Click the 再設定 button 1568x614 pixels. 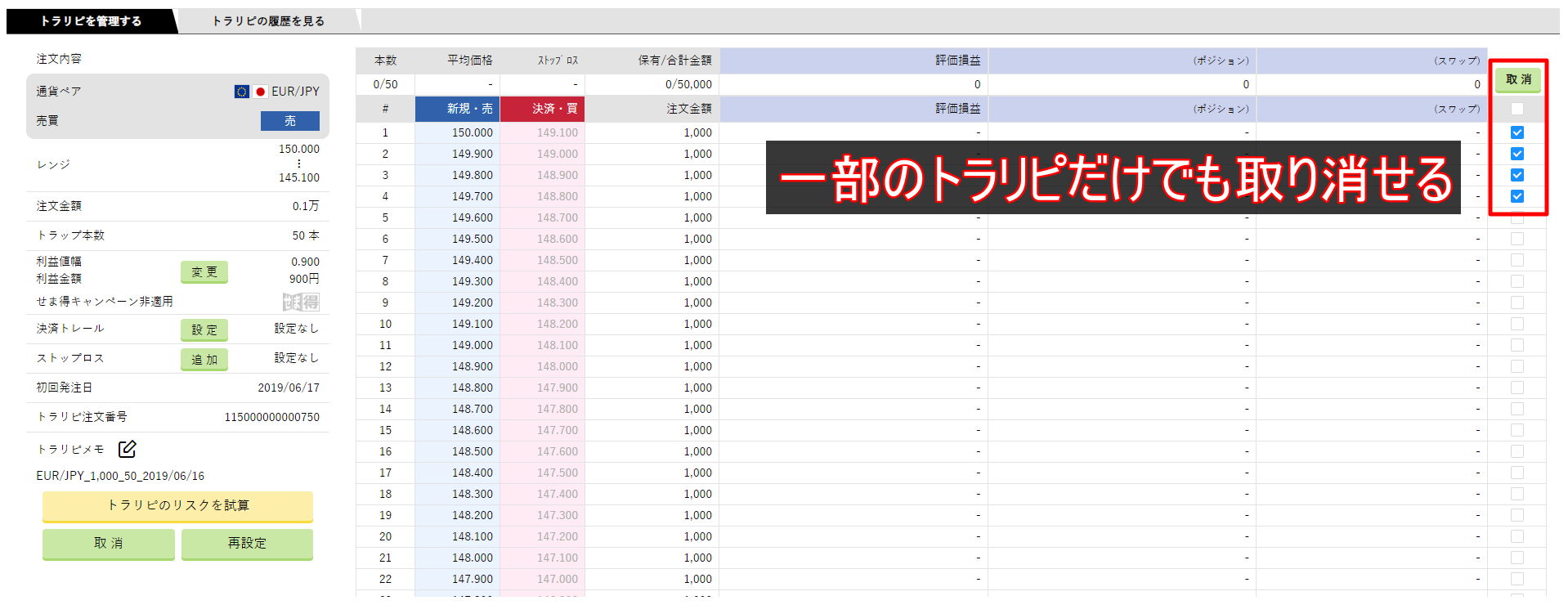247,544
